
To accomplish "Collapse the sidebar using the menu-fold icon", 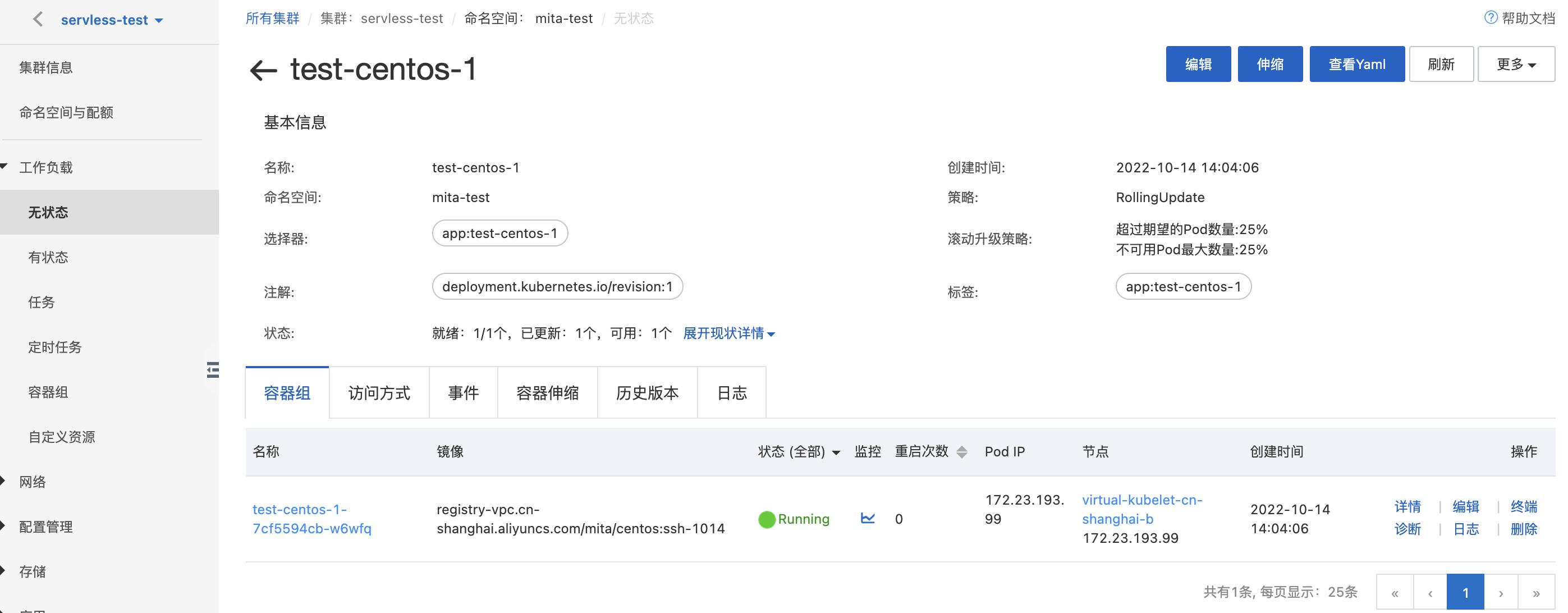I will pos(213,369).
